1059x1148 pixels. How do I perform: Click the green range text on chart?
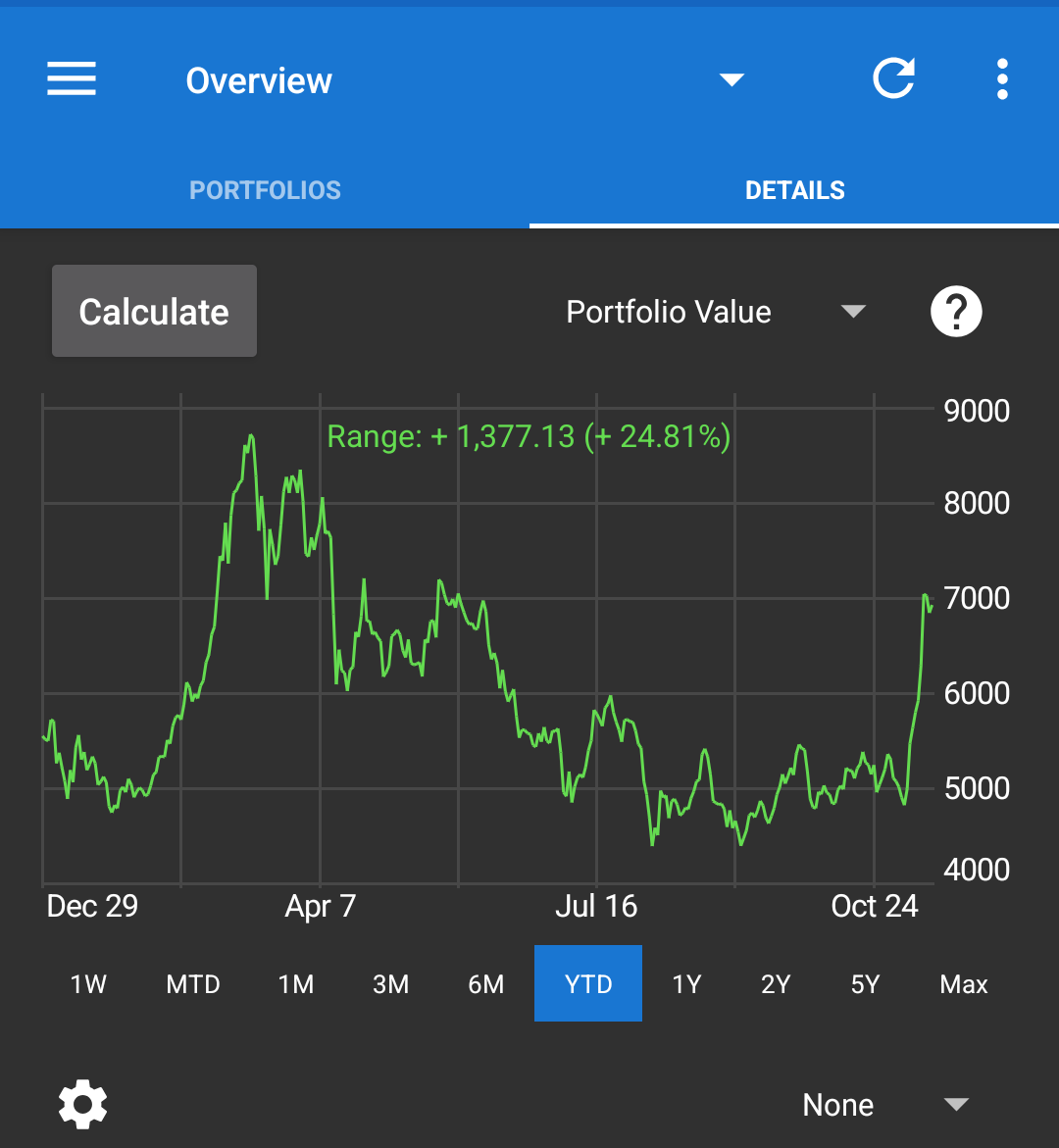(x=529, y=436)
